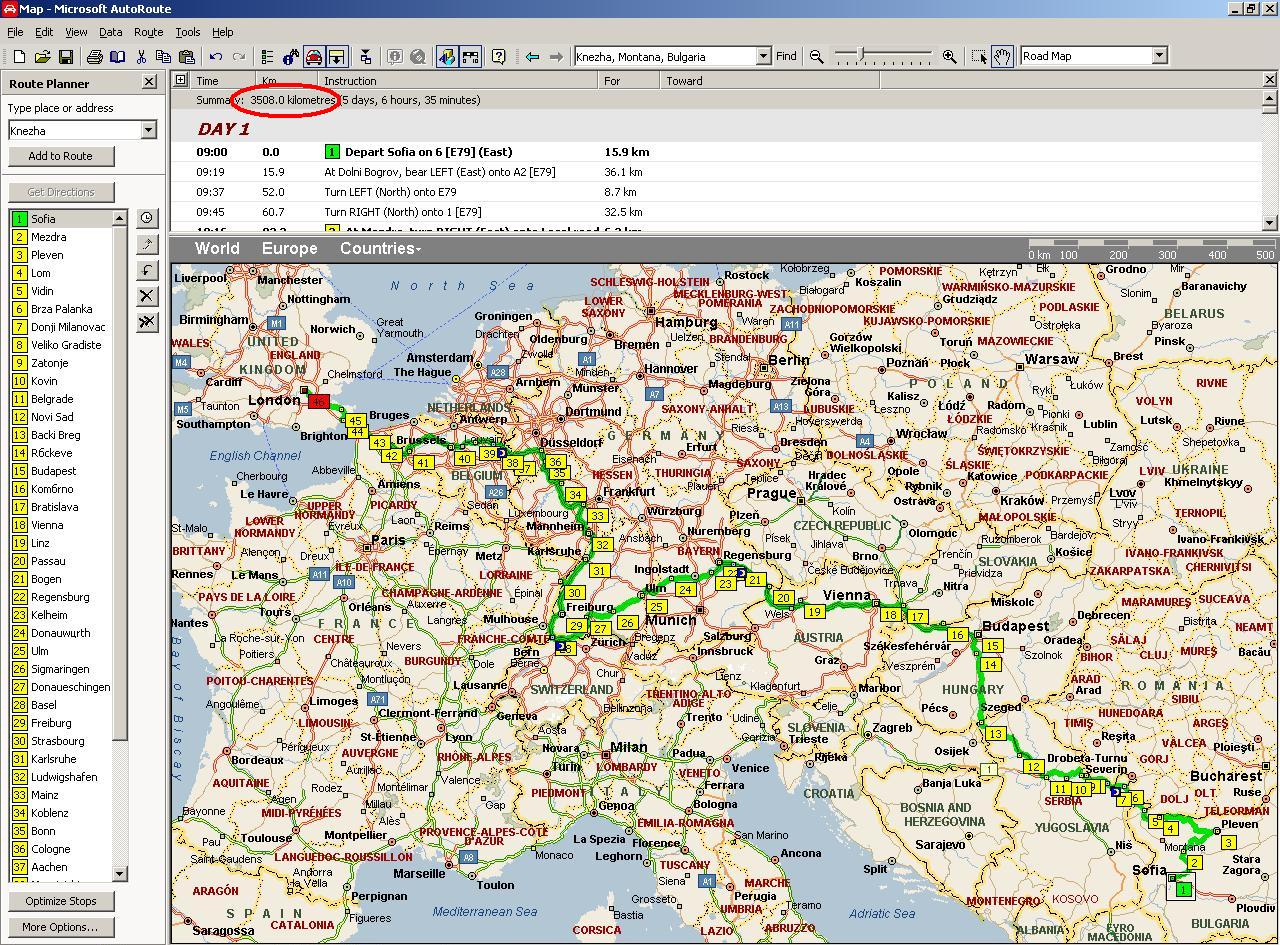
Task: Click the red end marker near London
Action: [319, 402]
